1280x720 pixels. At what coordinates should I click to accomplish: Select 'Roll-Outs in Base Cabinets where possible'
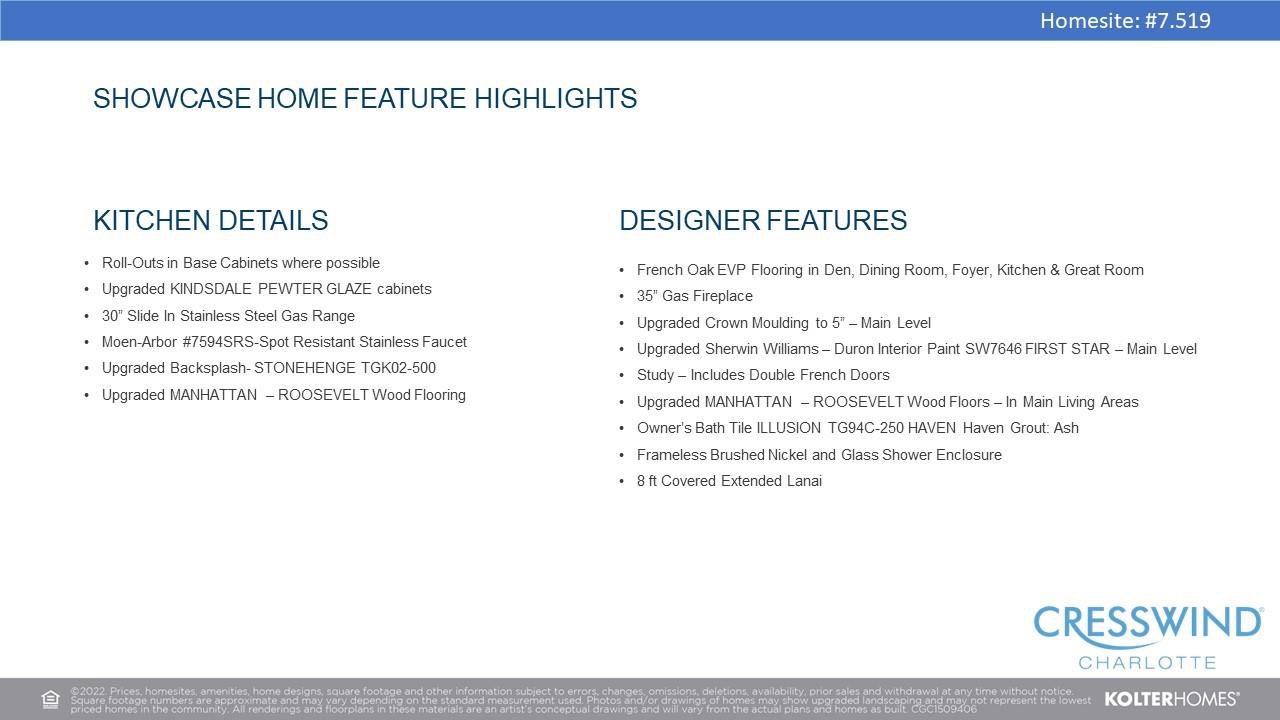[x=241, y=263]
